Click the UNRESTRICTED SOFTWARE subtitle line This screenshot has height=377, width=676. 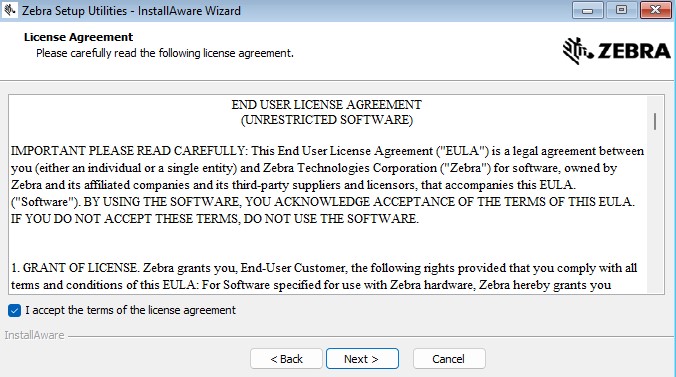pyautogui.click(x=326, y=119)
